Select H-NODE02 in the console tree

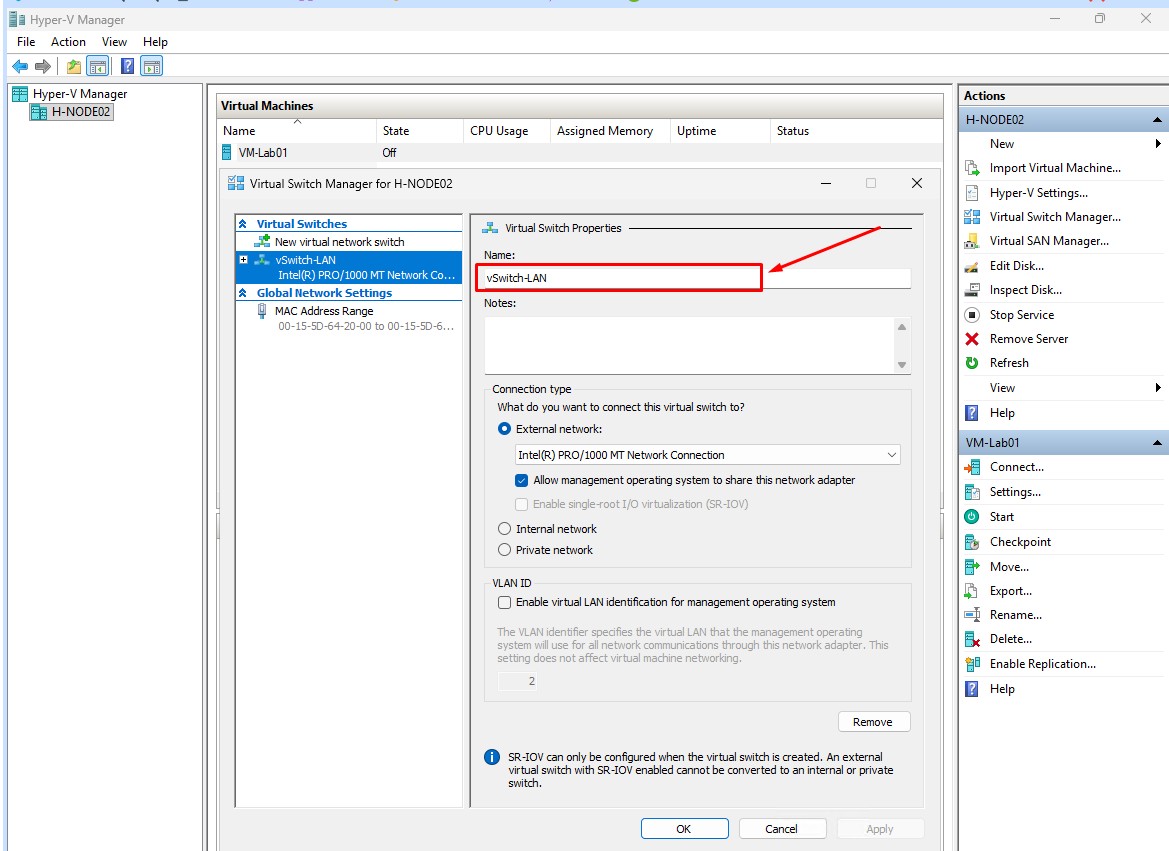coord(72,112)
